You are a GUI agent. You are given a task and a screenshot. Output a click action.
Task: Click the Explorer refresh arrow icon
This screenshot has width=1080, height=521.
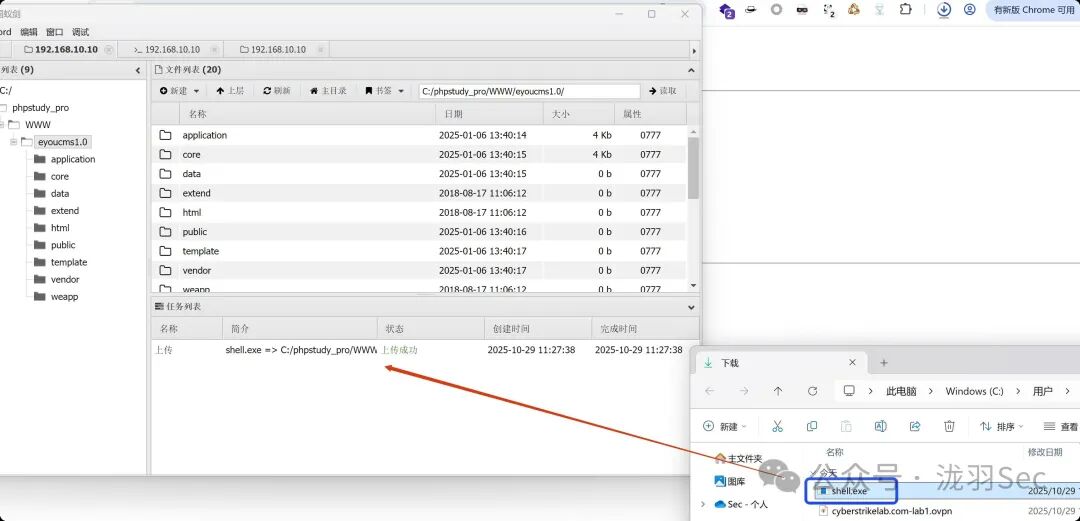coord(812,391)
